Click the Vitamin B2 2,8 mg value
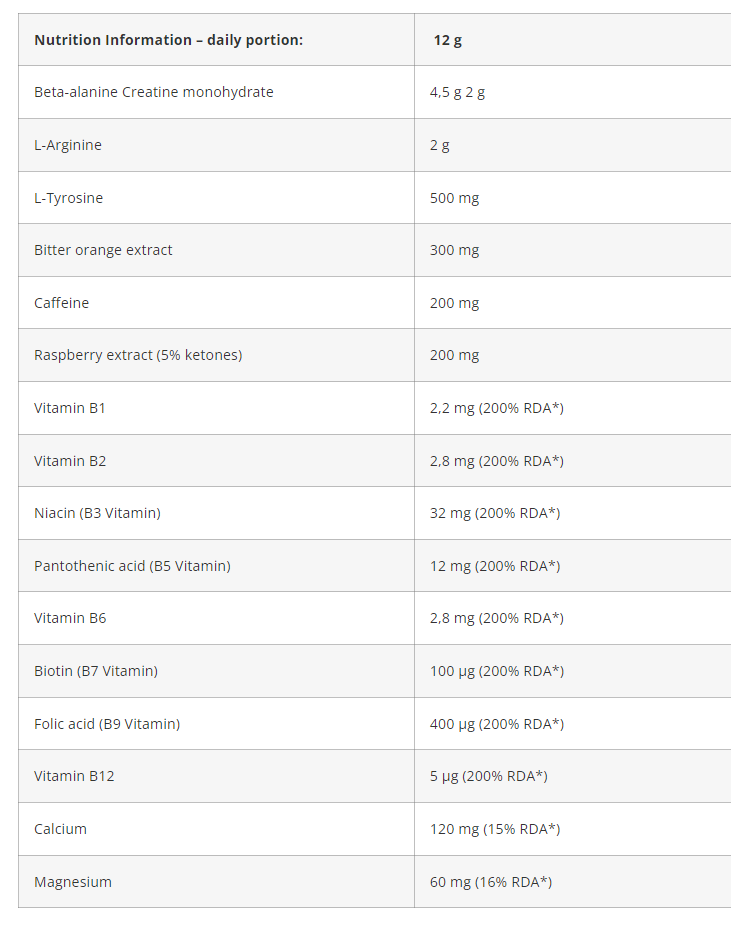Viewport: 731px width, 934px height. coord(496,461)
